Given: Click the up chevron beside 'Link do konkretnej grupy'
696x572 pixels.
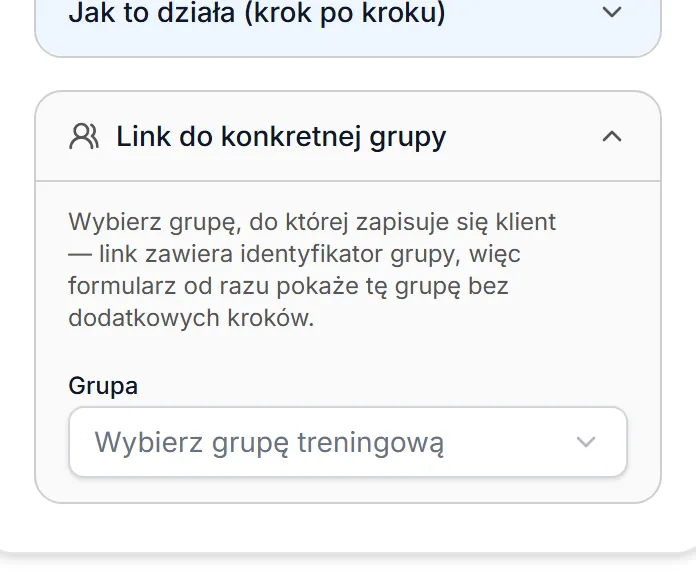Looking at the screenshot, I should (612, 136).
